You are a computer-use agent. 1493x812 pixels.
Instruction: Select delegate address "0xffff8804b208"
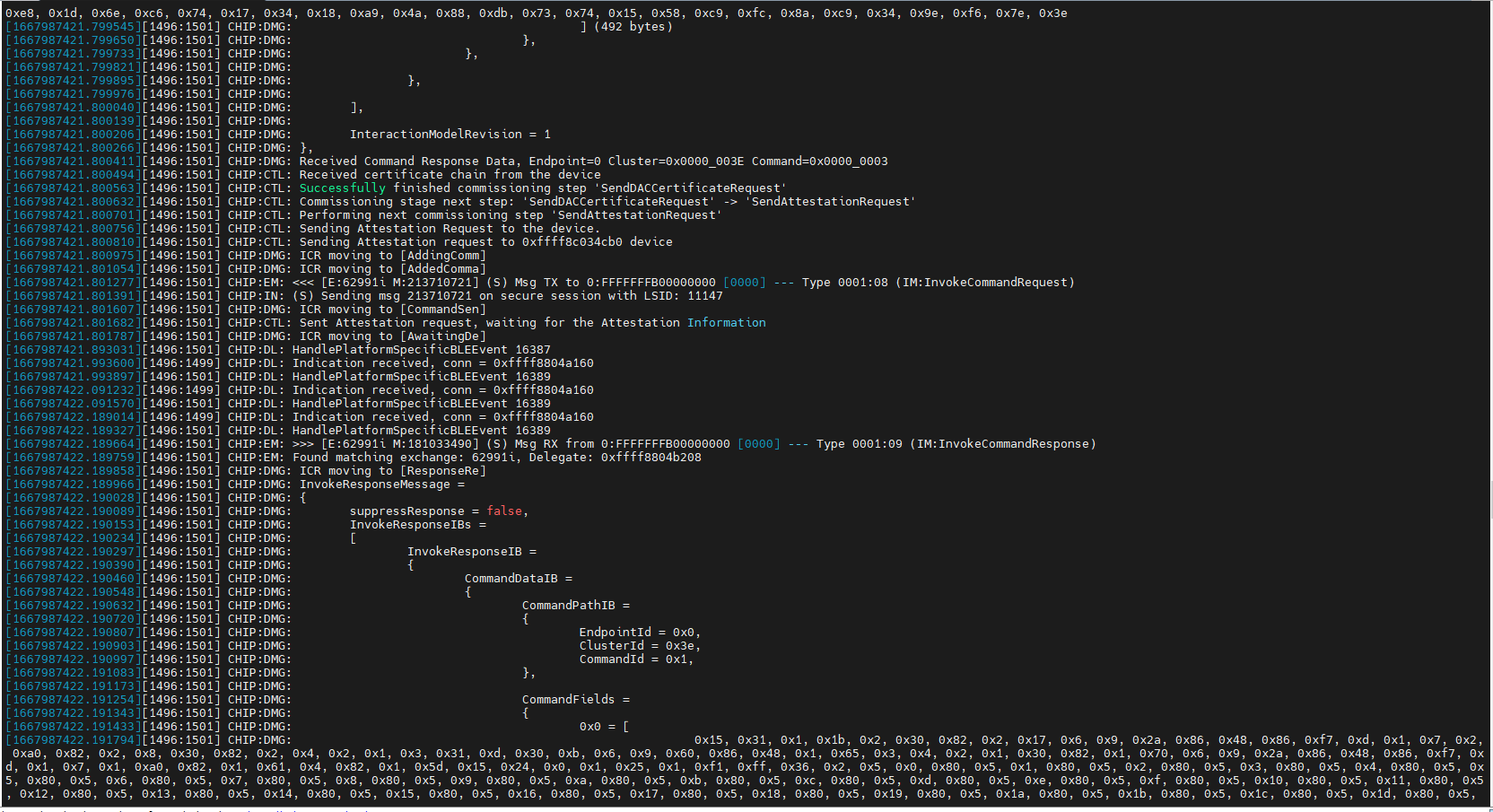click(651, 458)
